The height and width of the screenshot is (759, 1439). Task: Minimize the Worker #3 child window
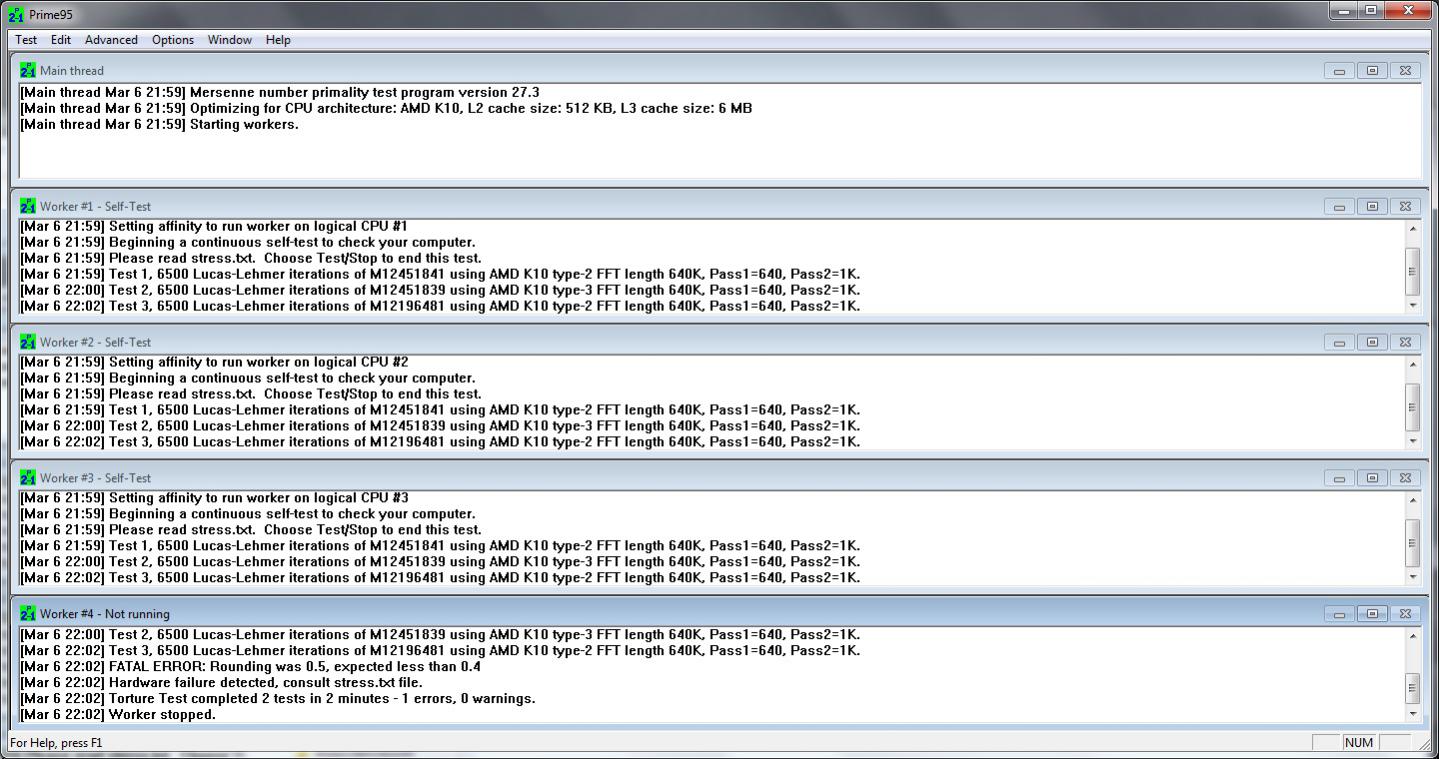1339,479
